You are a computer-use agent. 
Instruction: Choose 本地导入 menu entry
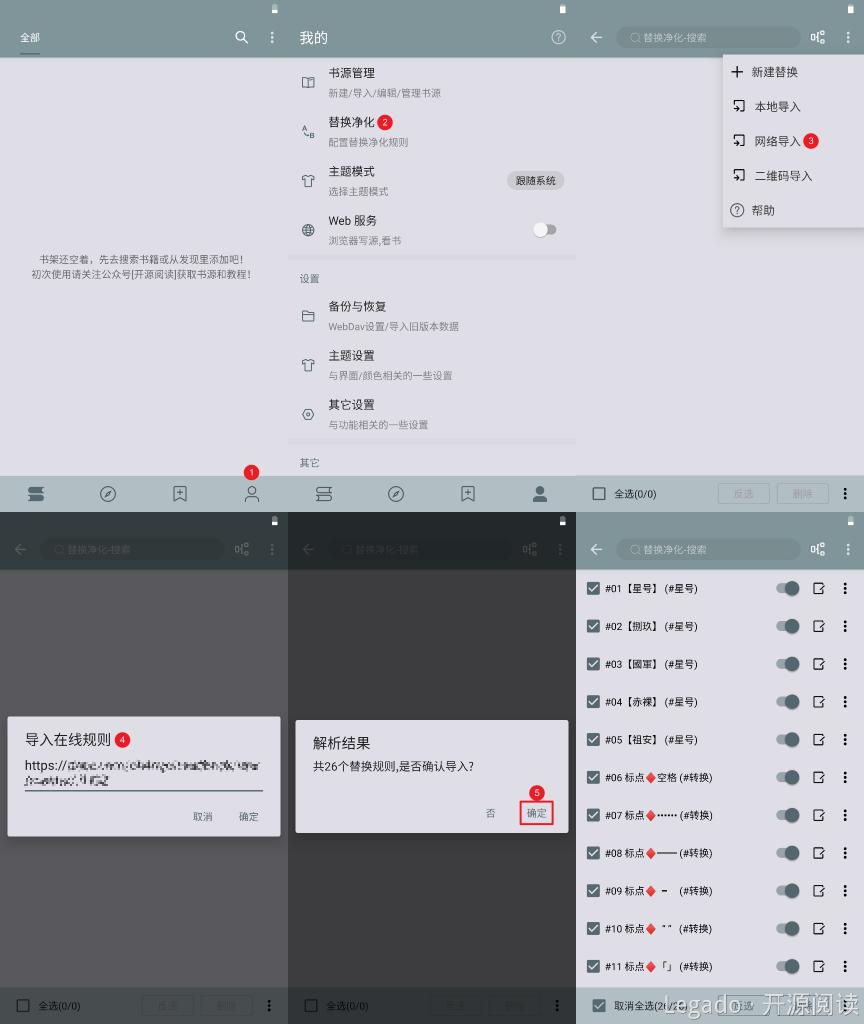tap(777, 107)
